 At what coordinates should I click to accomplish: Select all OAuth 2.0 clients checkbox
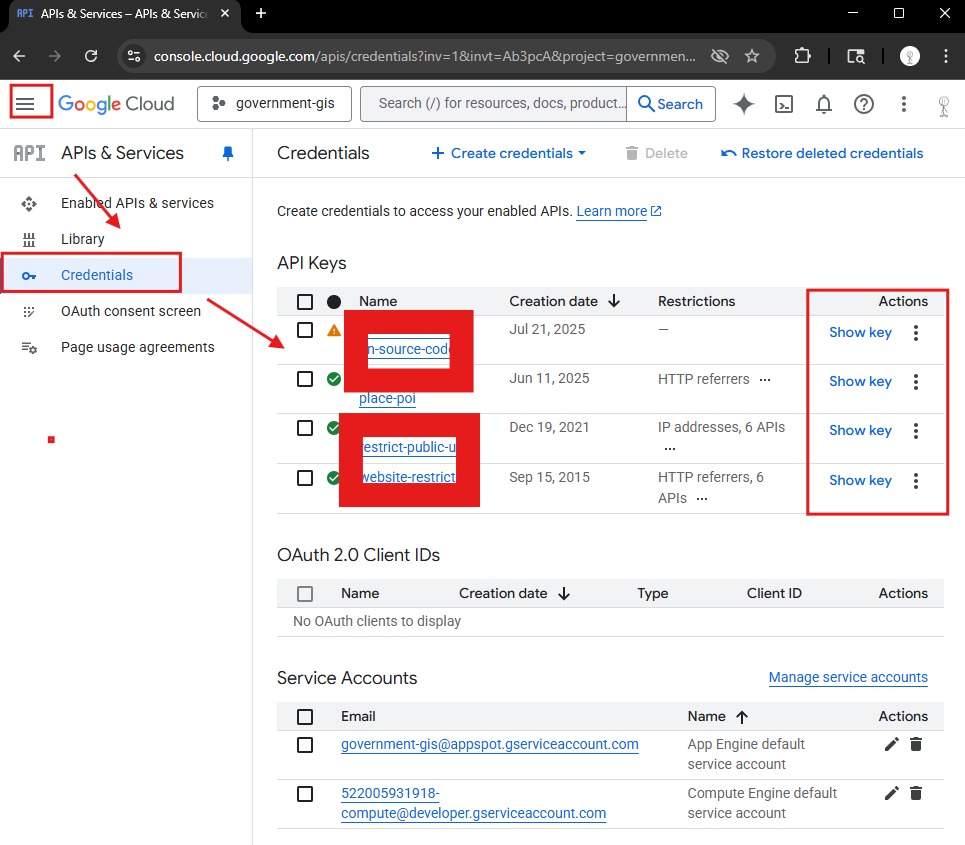305,593
